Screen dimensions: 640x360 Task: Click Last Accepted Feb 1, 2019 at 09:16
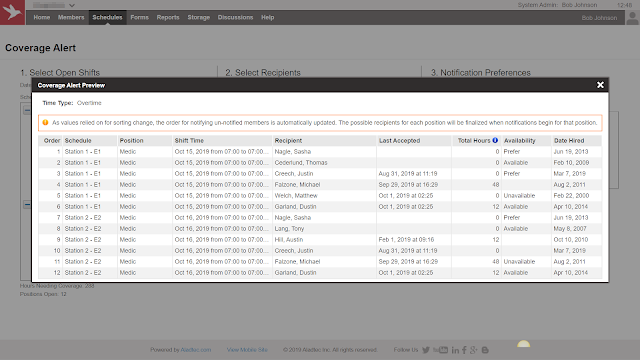coord(406,240)
